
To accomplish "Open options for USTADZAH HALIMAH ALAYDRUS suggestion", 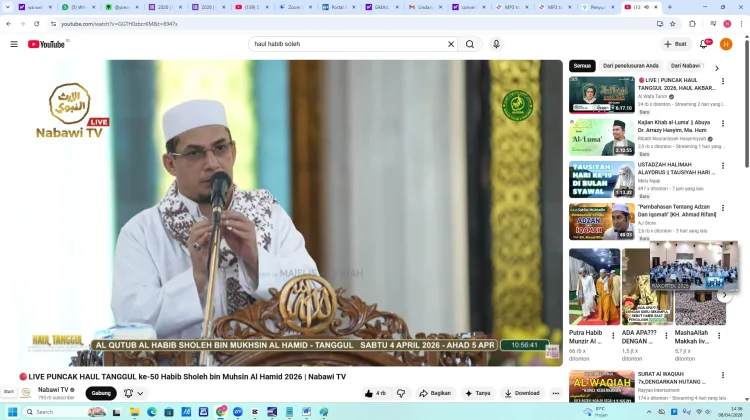I will 723,166.
